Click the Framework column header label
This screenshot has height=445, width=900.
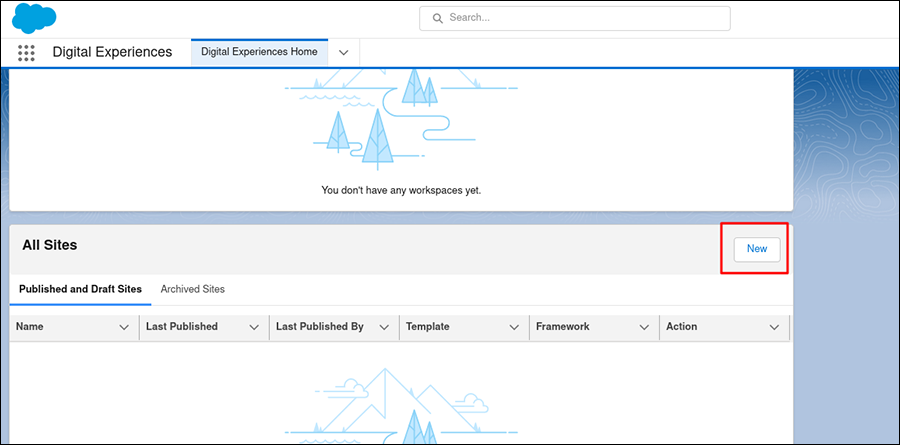562,327
